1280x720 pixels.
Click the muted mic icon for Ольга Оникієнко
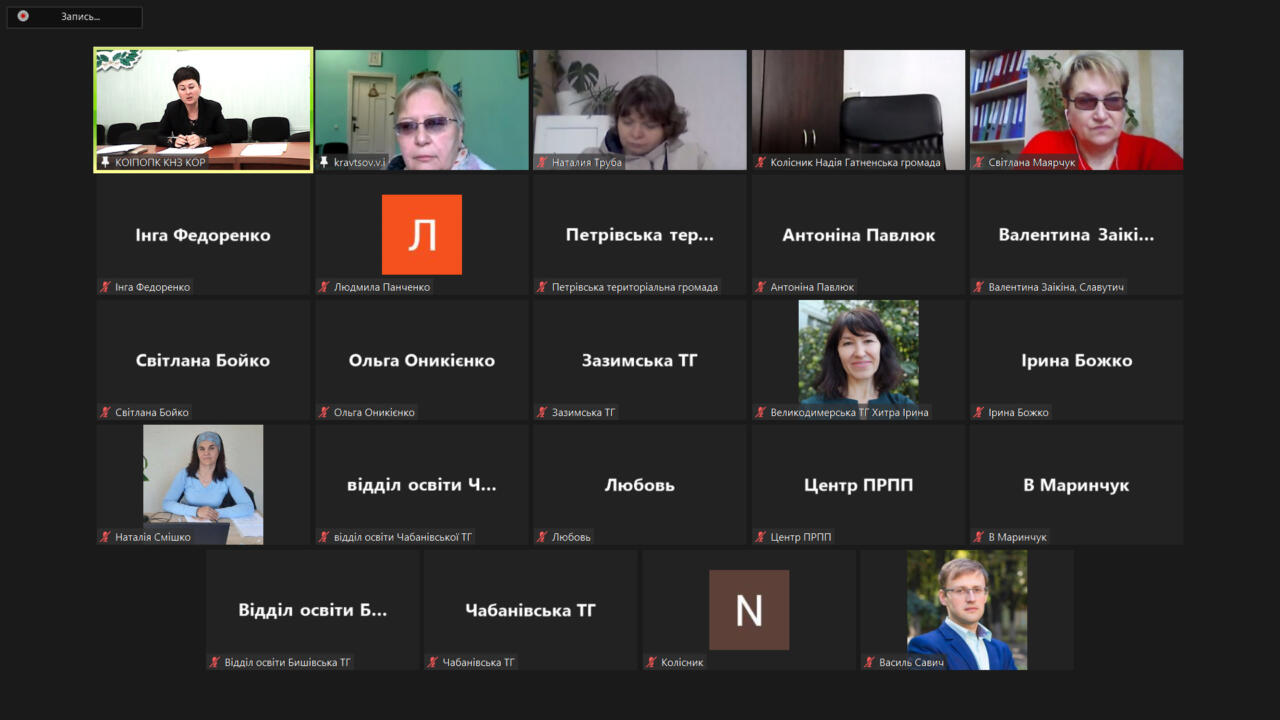324,412
